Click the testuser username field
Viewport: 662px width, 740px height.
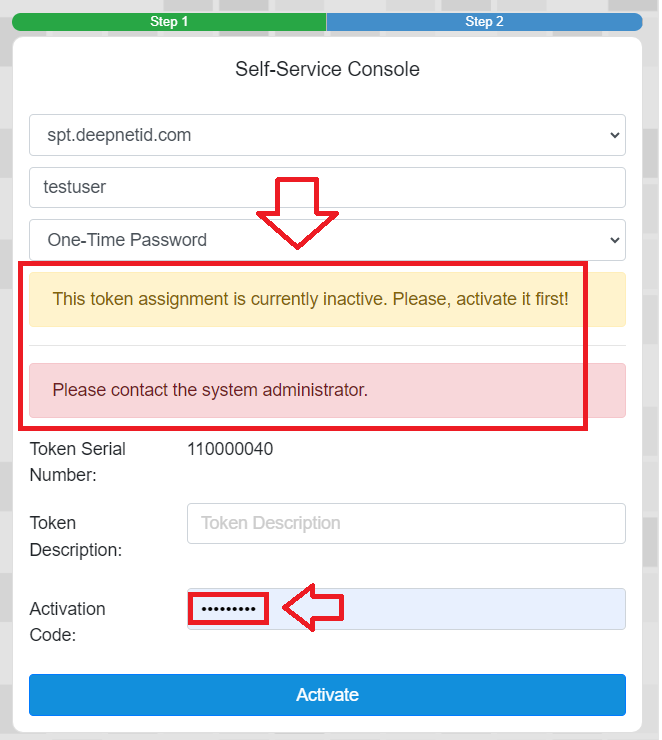[x=327, y=187]
